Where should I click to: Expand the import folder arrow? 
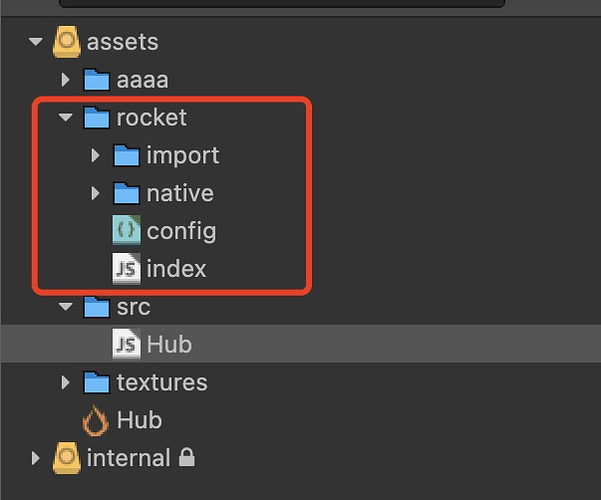(x=96, y=156)
